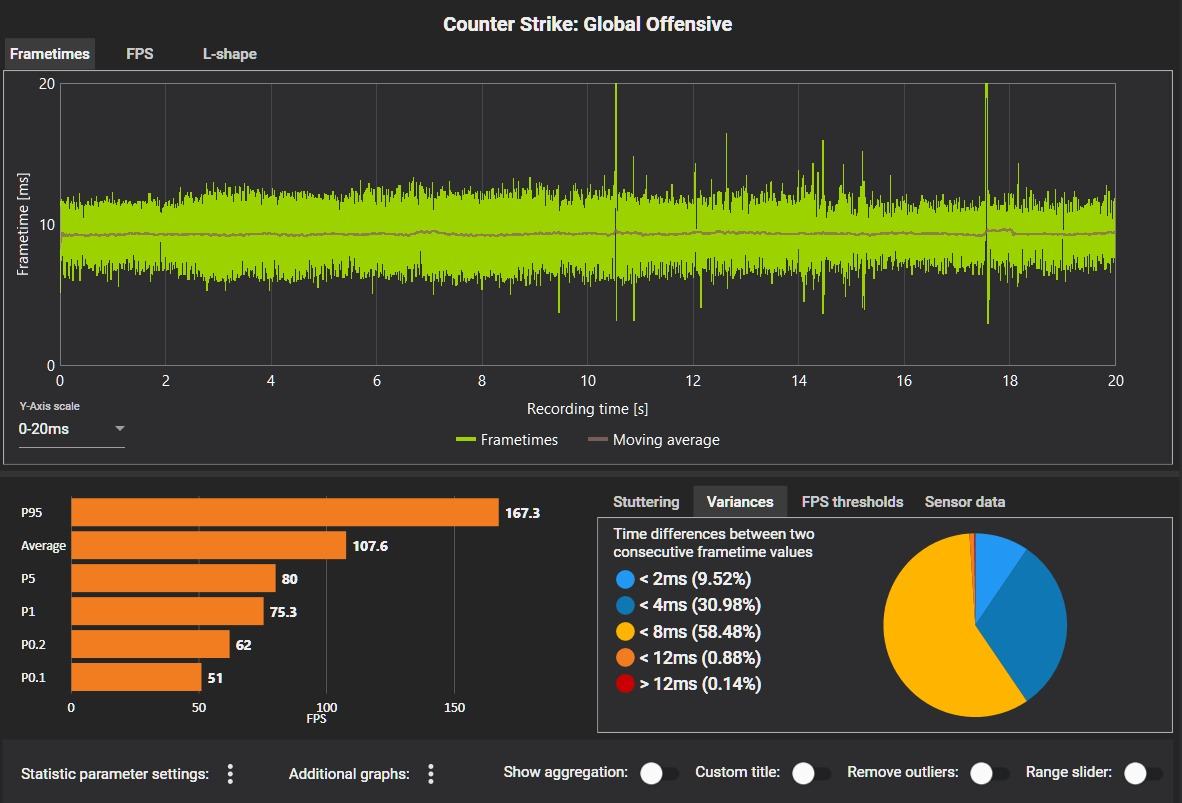Select the P95 bar showing 167.3
1182x803 pixels.
click(285, 512)
